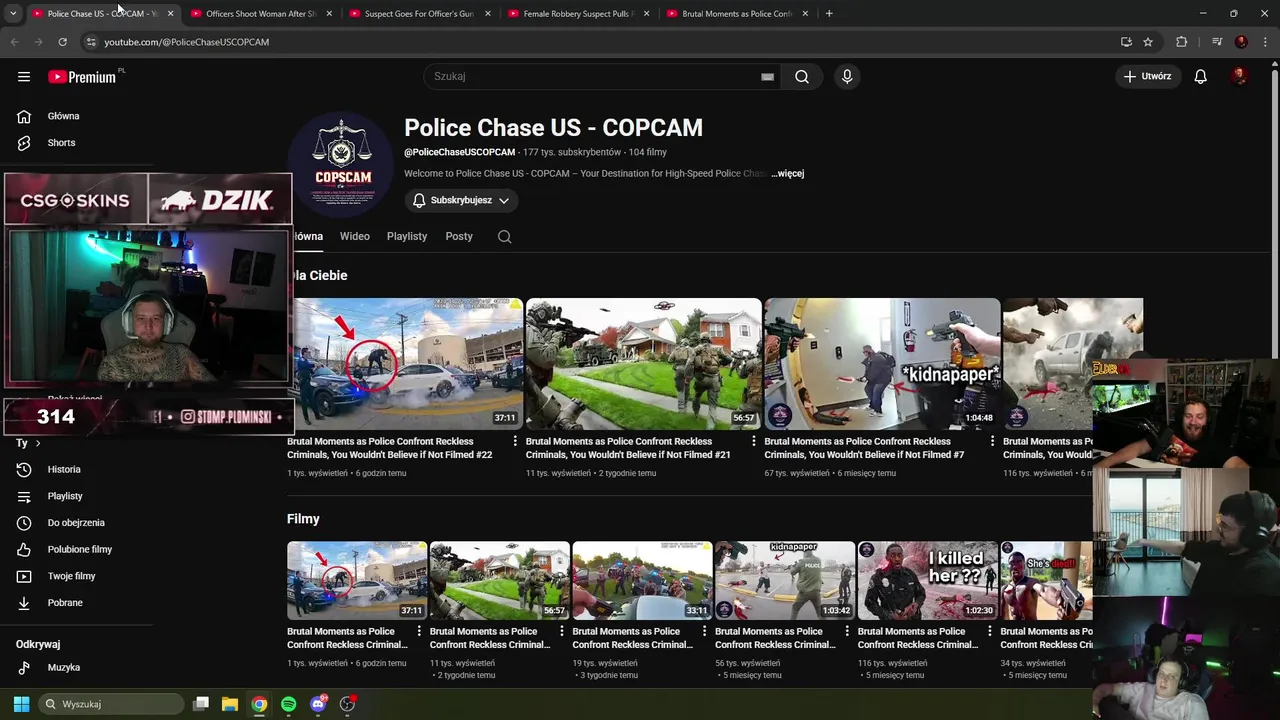Open a new Chrome tab
Viewport: 1280px width, 720px height.
(829, 14)
